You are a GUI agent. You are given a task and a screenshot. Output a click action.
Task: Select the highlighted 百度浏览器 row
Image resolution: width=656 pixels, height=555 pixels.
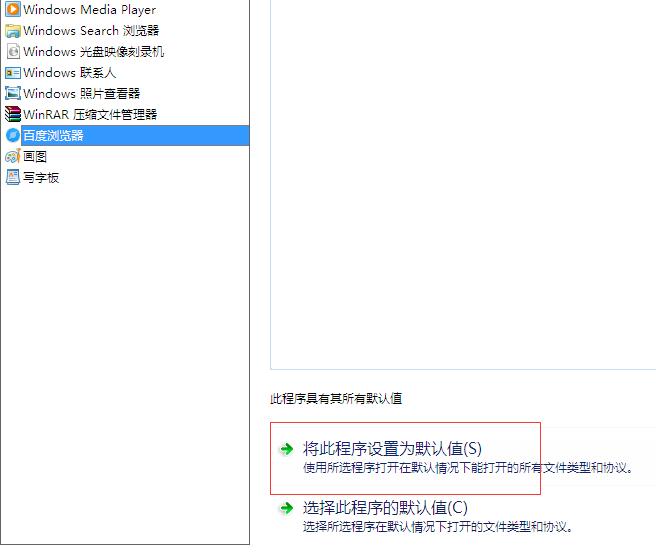[135, 135]
